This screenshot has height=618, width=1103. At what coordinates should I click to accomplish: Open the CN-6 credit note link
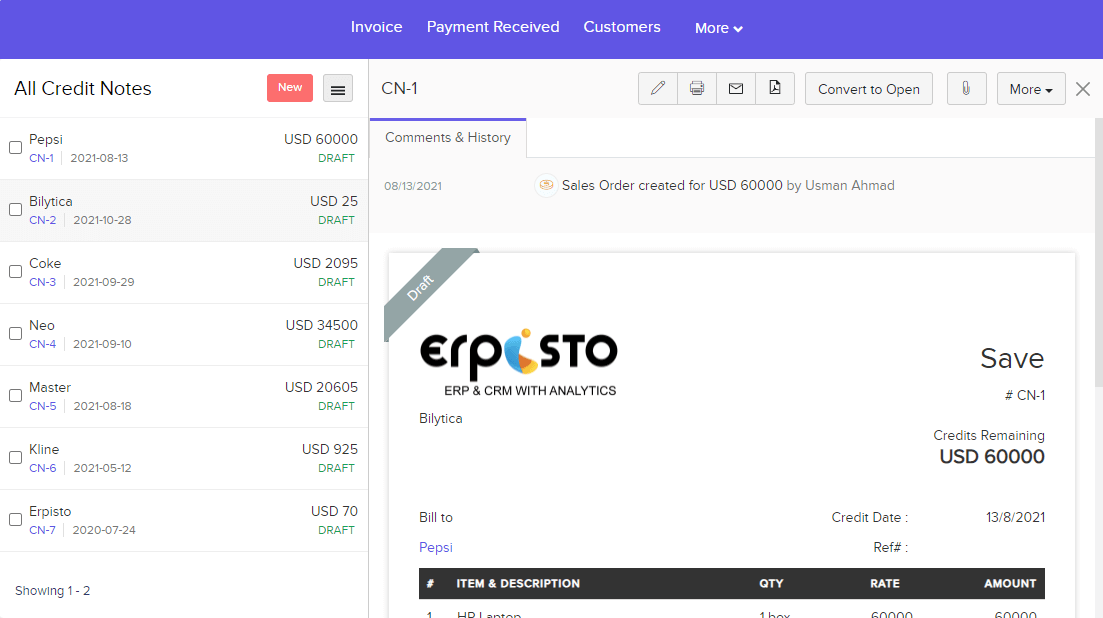click(x=43, y=468)
